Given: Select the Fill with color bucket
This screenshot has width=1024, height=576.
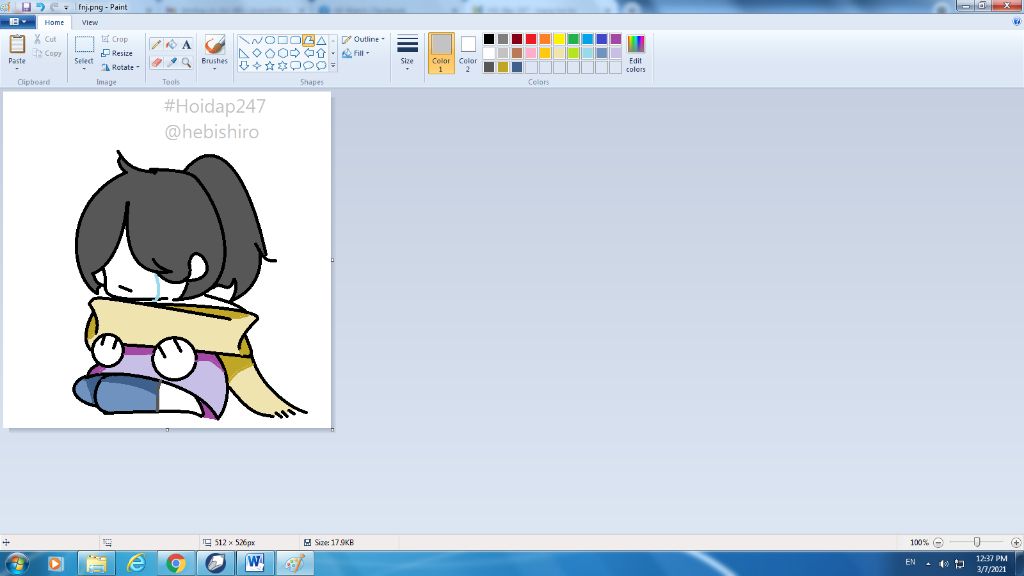Looking at the screenshot, I should [171, 44].
